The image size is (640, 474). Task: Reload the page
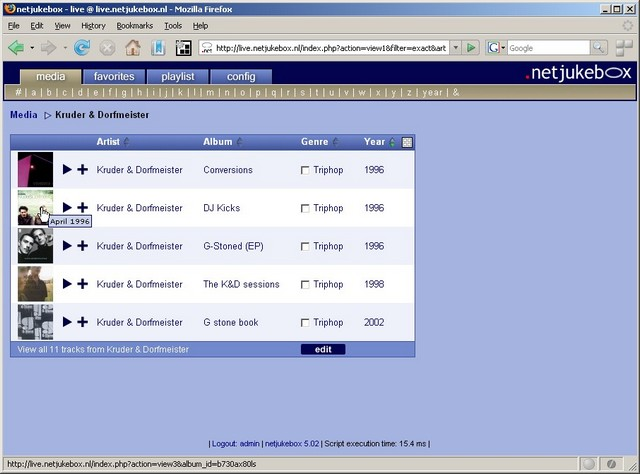[82, 48]
